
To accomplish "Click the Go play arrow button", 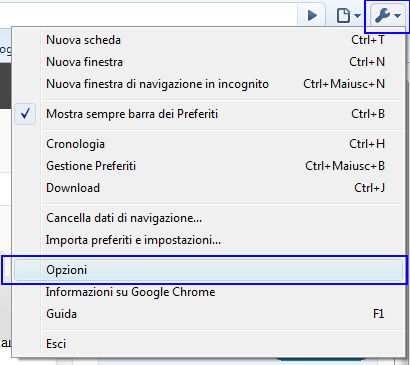I will (312, 15).
